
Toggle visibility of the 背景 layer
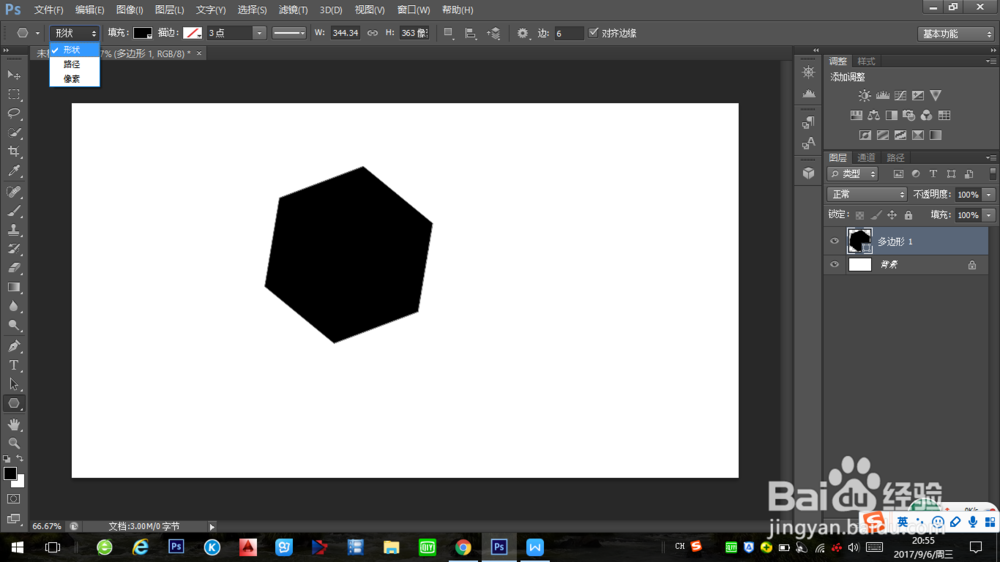point(834,265)
